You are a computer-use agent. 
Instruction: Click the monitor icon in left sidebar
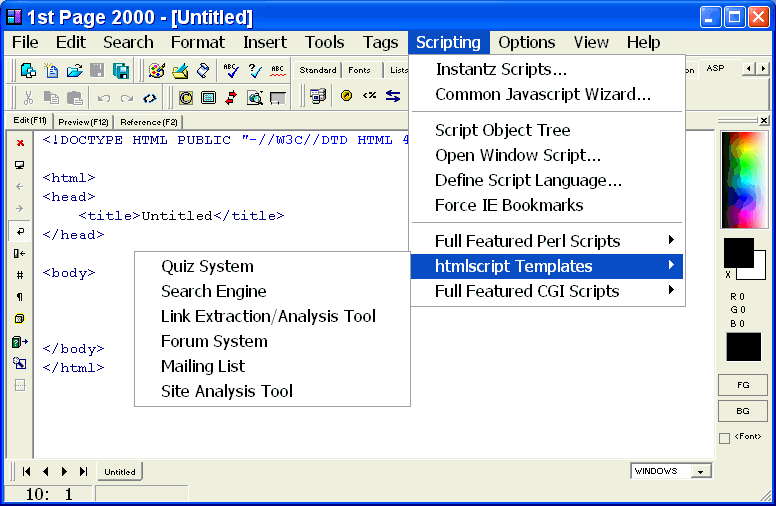pyautogui.click(x=20, y=165)
